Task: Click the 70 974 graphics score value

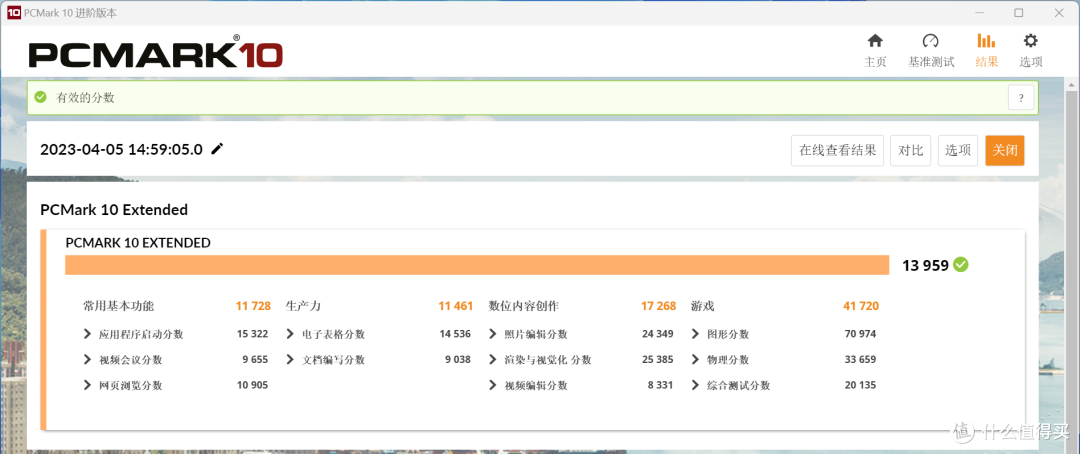Action: [860, 334]
